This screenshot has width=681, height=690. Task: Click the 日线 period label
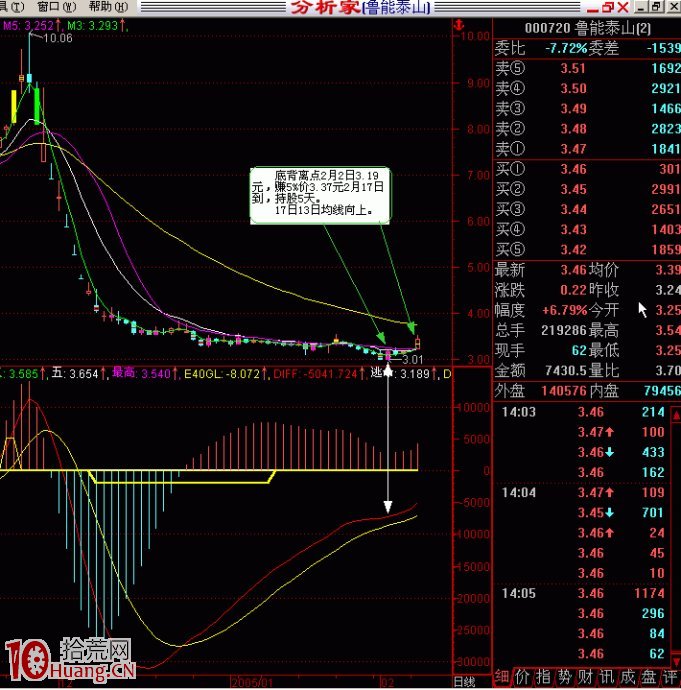[x=464, y=682]
